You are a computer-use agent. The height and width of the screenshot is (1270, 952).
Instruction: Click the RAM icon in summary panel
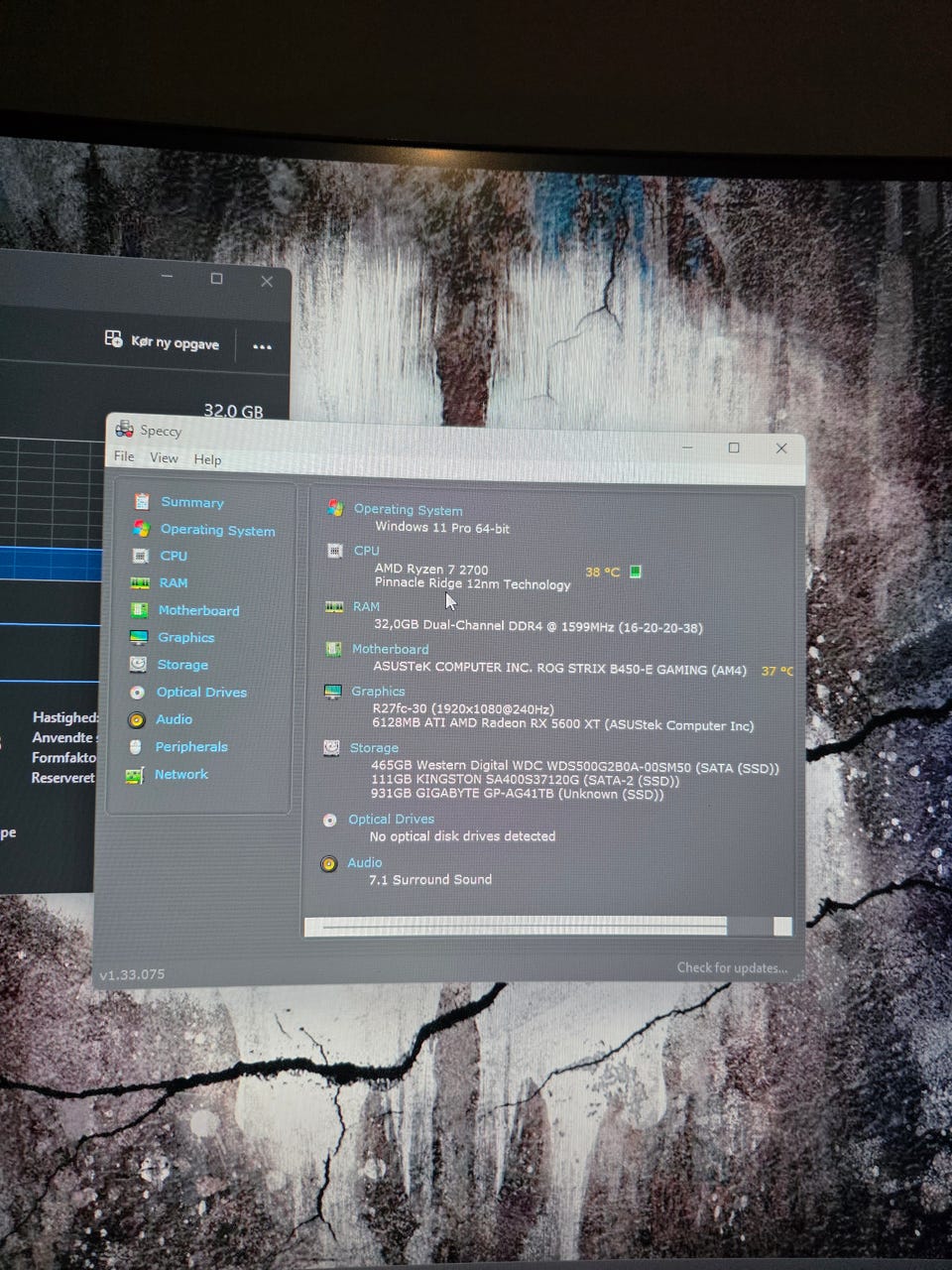point(334,606)
